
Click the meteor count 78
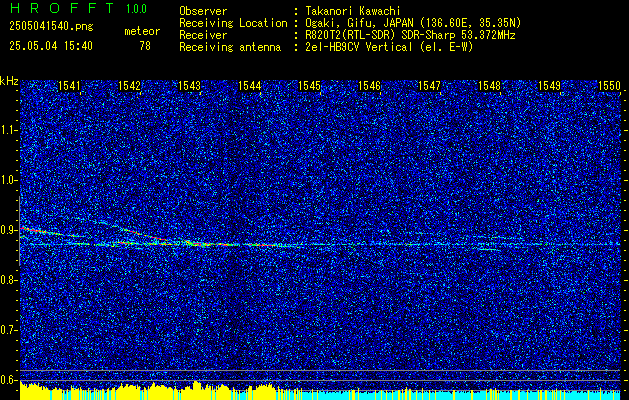(x=145, y=46)
